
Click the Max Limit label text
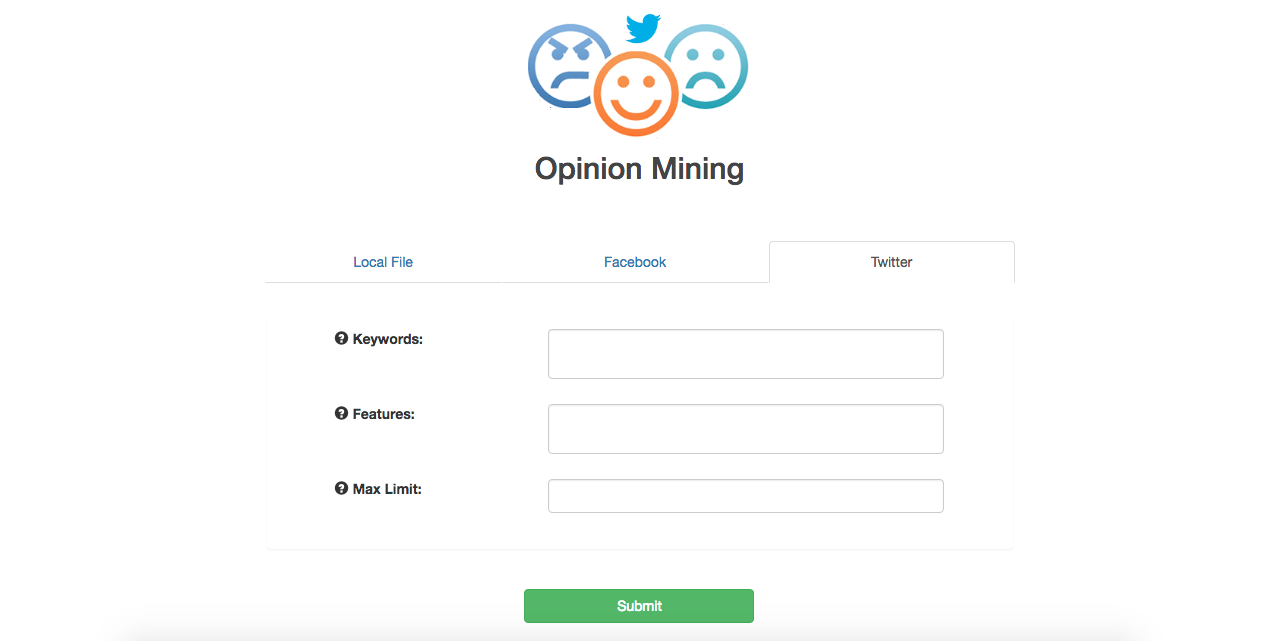point(387,489)
